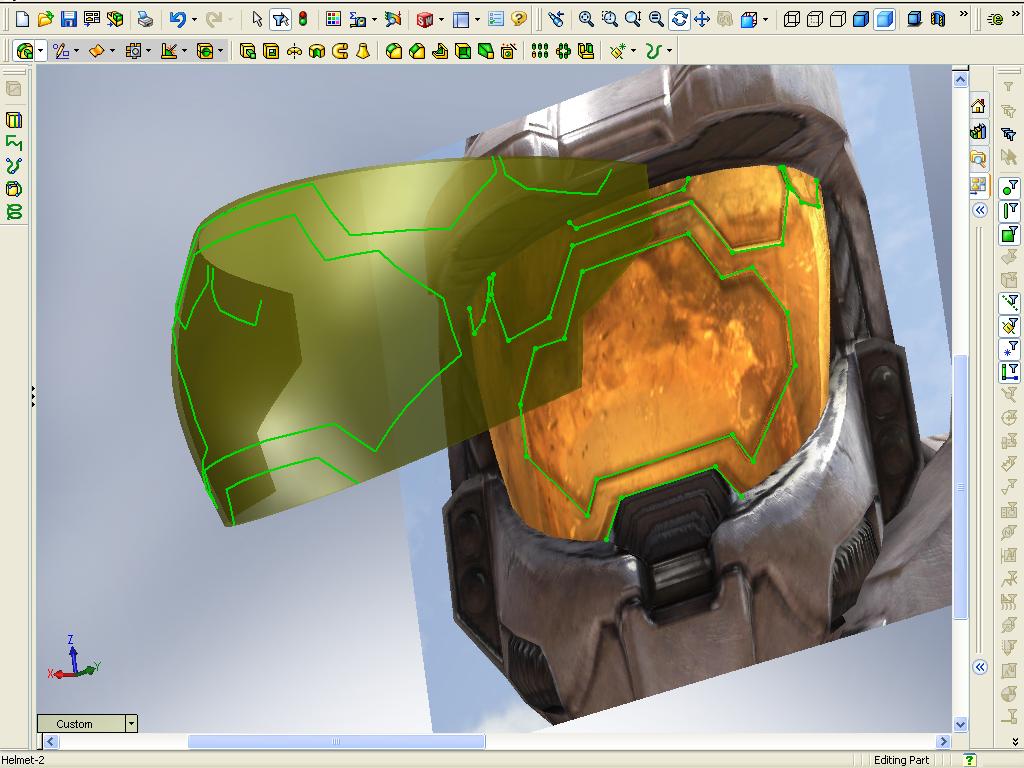Image resolution: width=1024 pixels, height=768 pixels.
Task: Select the Pan view tool
Action: (x=702, y=19)
